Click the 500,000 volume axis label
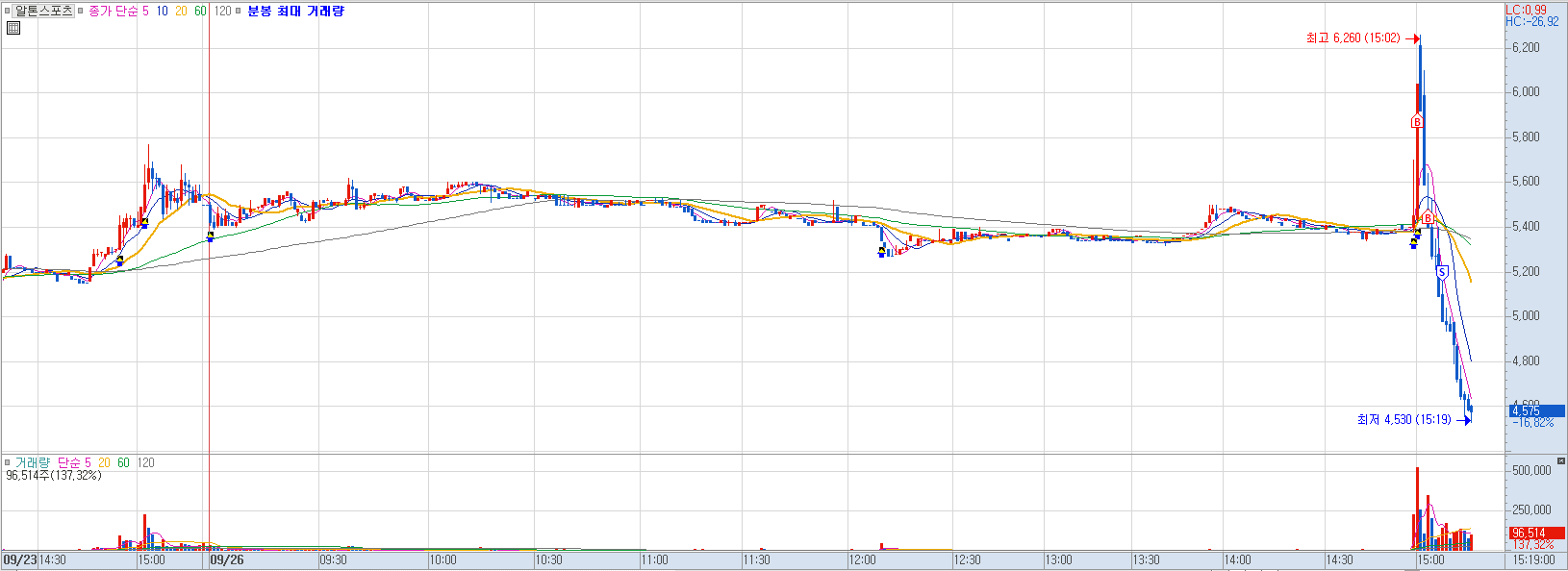 point(1531,470)
